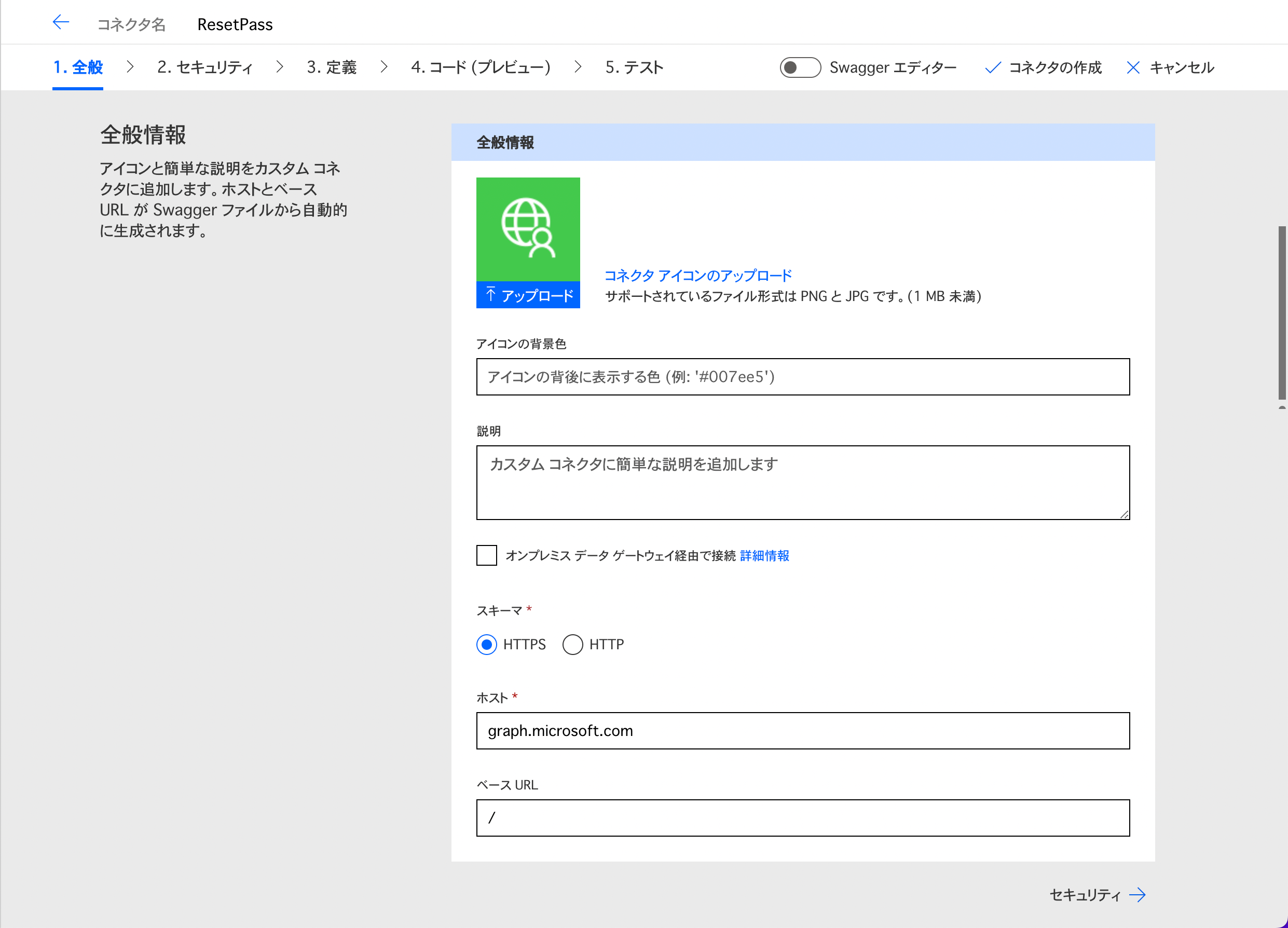Click the ベース URL input field
1288x928 pixels.
[x=803, y=818]
